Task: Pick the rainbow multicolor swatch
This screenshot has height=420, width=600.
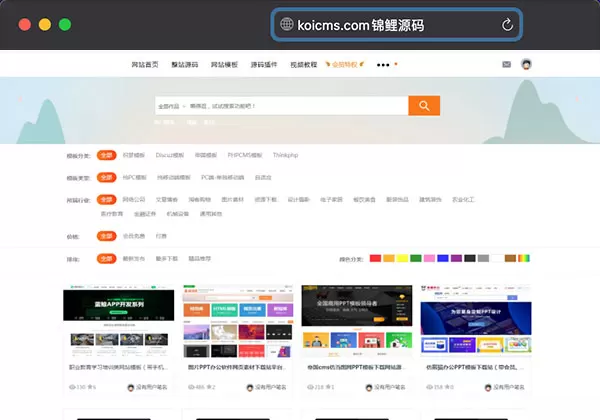Action: 524,259
